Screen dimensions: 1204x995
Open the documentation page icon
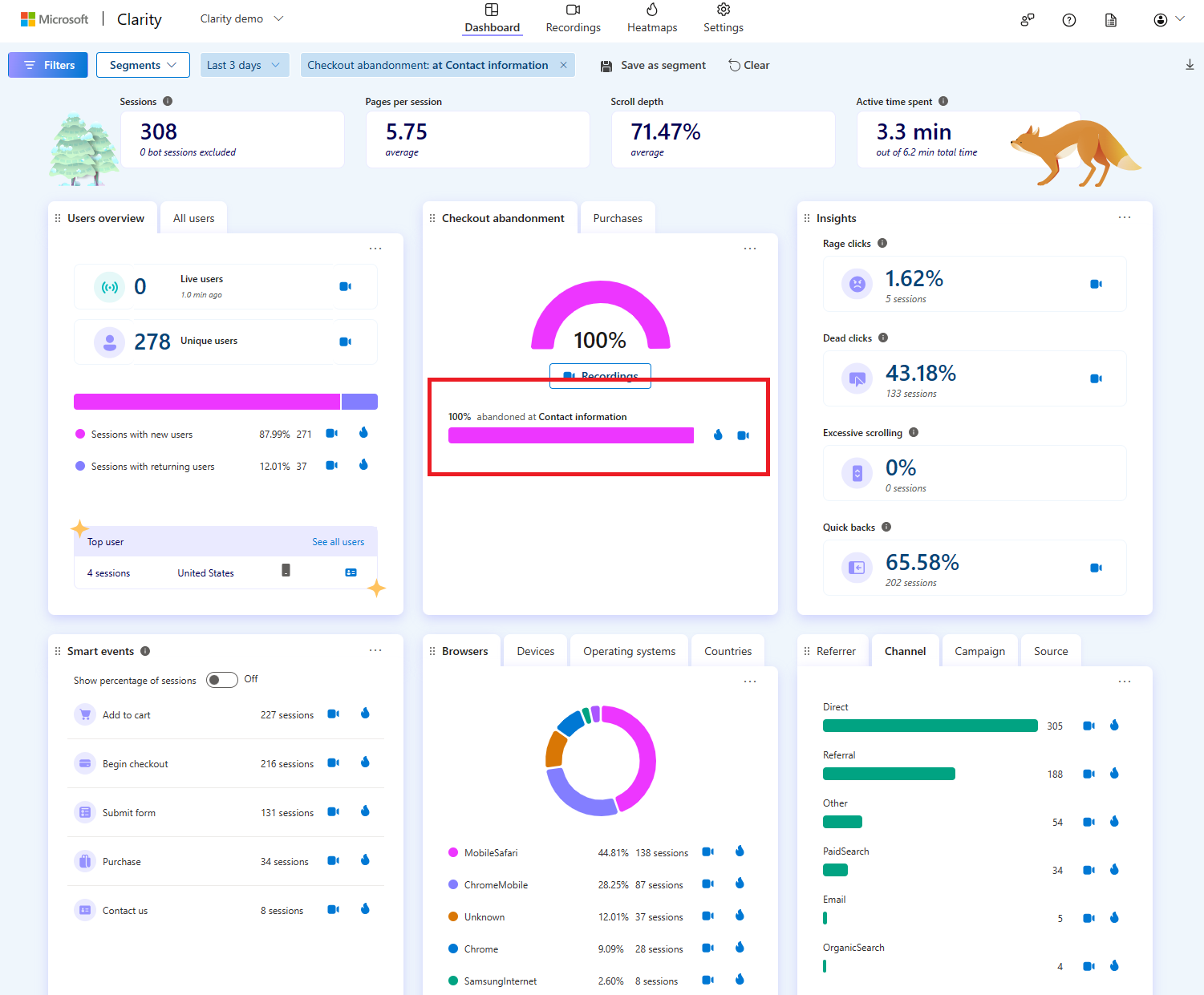pos(1111,20)
